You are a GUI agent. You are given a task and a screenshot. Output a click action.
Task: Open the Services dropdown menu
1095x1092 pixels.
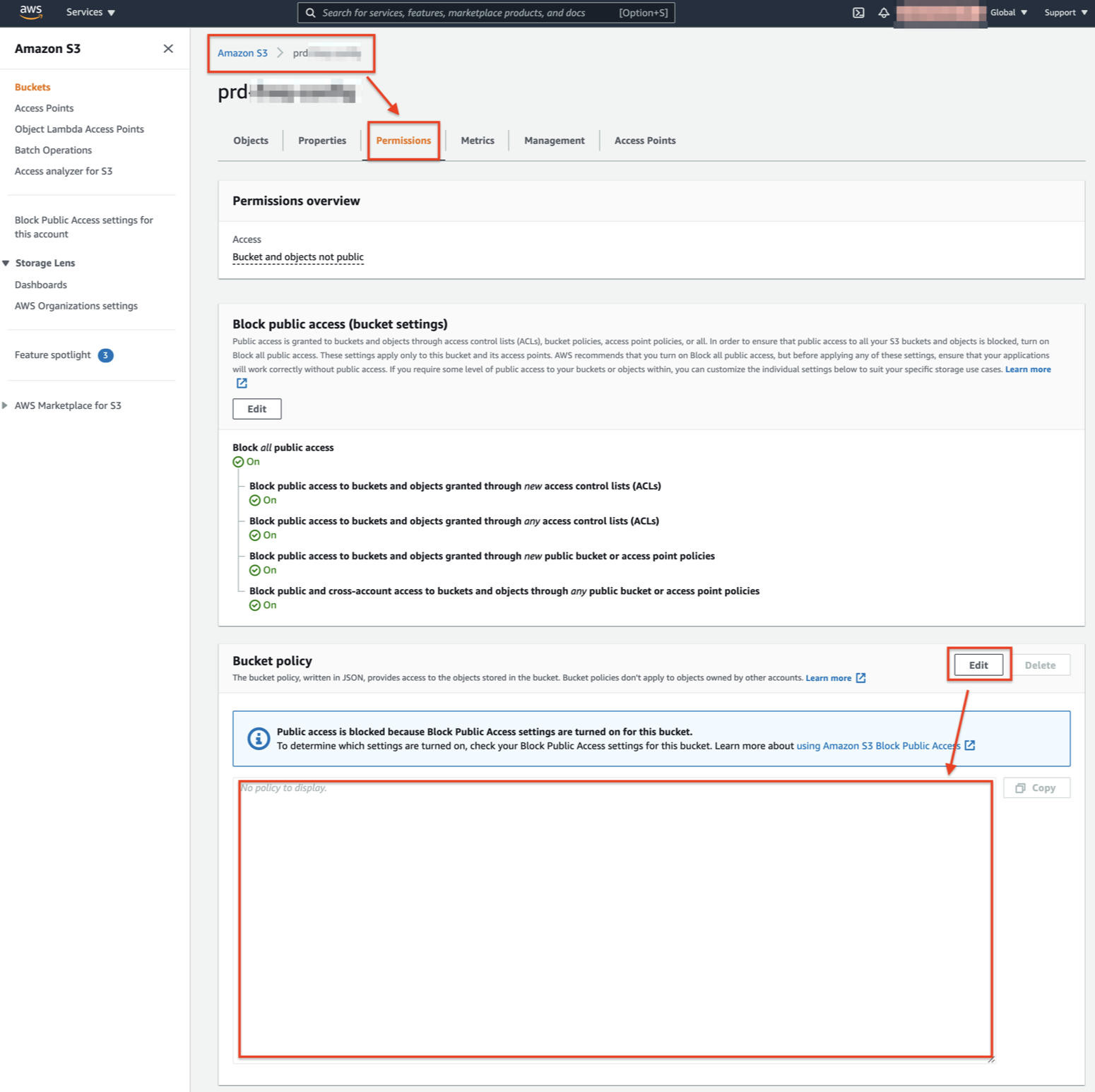pyautogui.click(x=90, y=13)
